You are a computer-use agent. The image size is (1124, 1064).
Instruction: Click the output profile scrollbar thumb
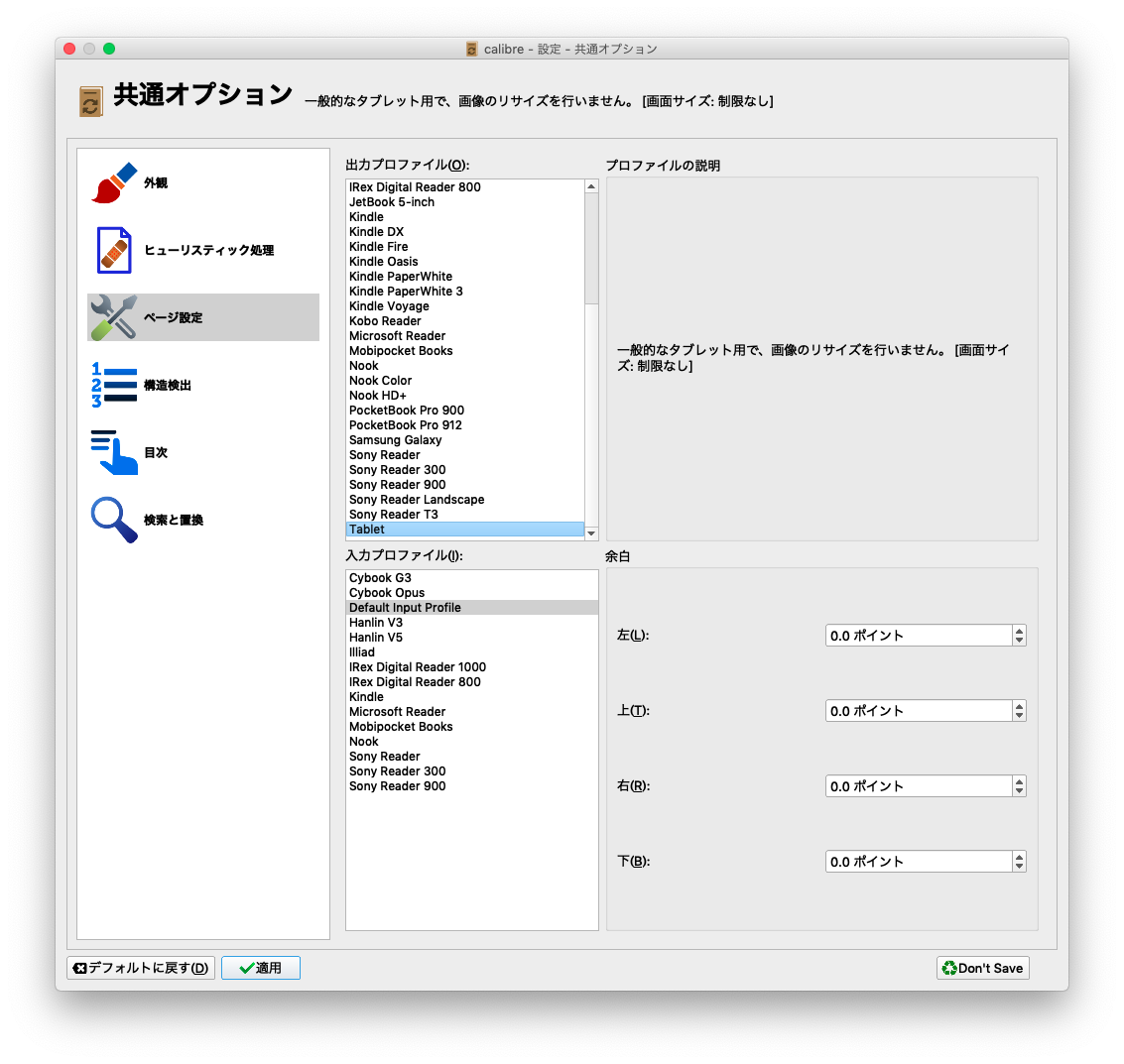[591, 248]
